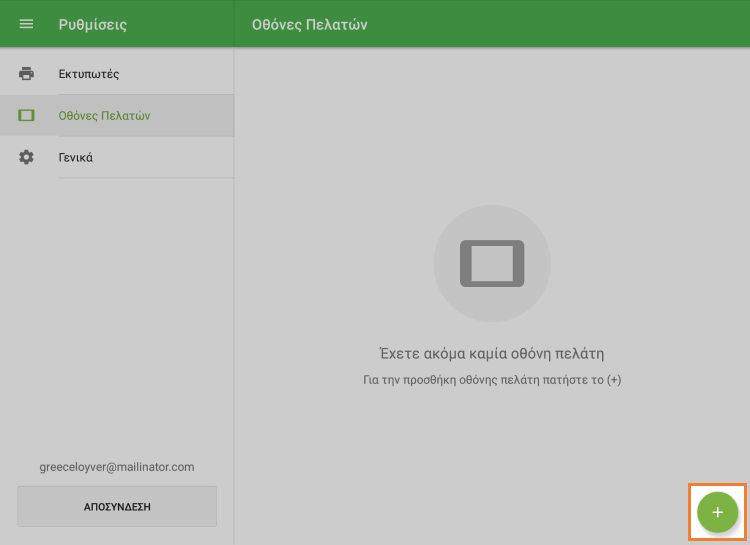The height and width of the screenshot is (545, 750).
Task: Open the Γενικά settings section
Action: [x=76, y=158]
